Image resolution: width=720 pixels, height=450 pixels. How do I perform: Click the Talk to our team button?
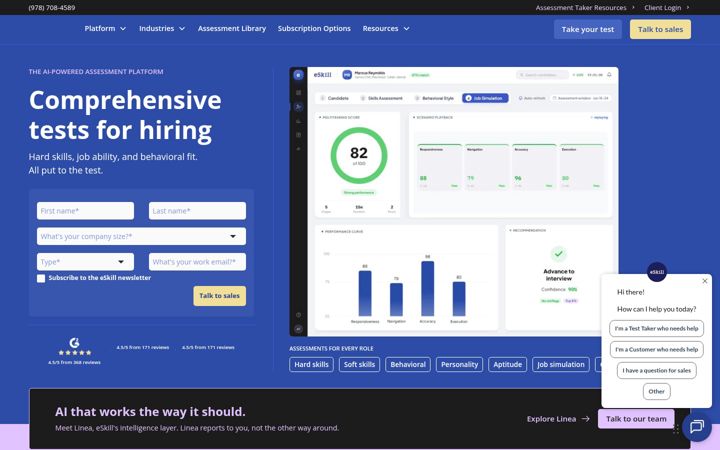pyautogui.click(x=636, y=419)
